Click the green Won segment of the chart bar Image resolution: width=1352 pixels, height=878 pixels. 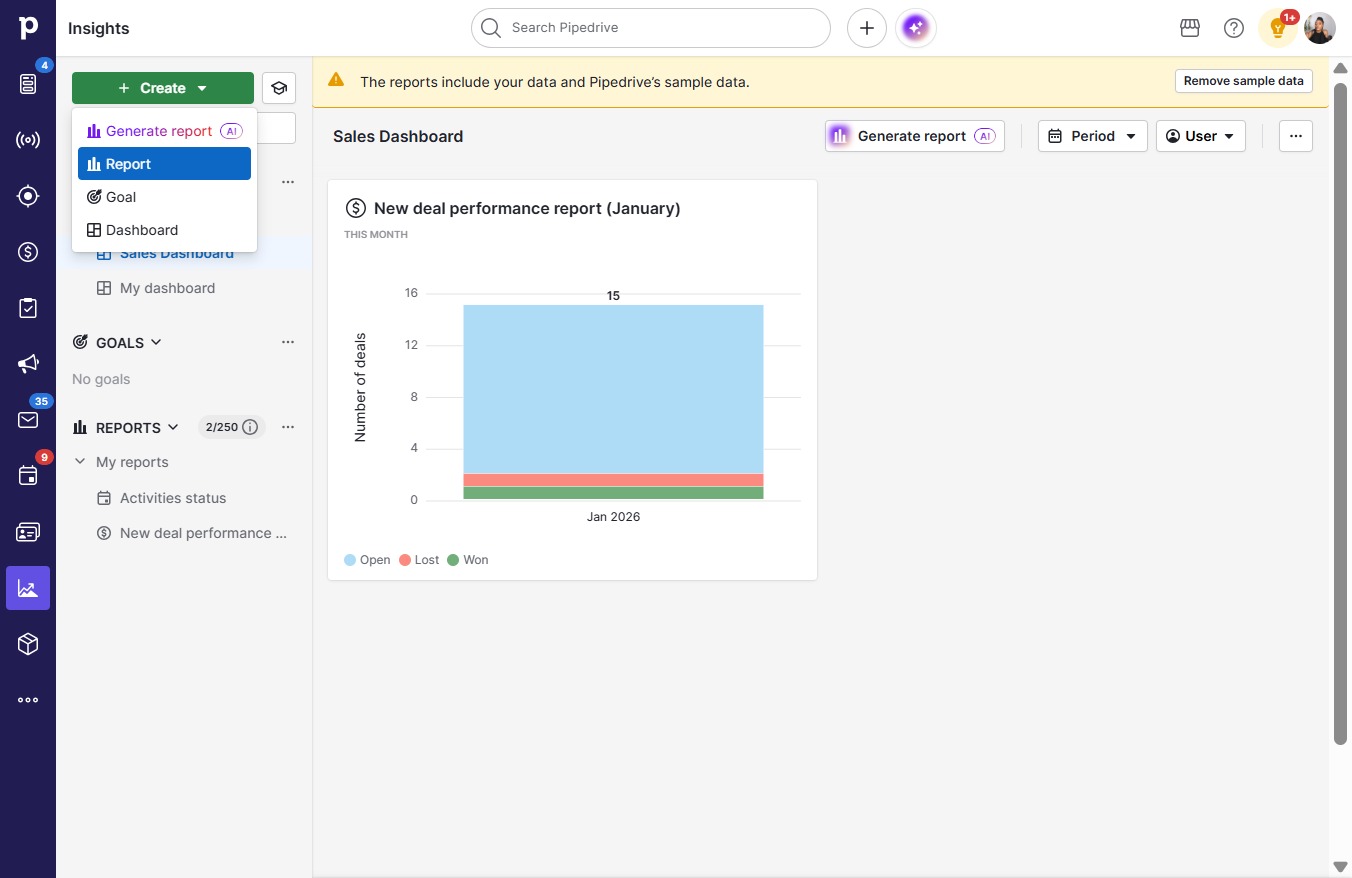click(x=613, y=493)
